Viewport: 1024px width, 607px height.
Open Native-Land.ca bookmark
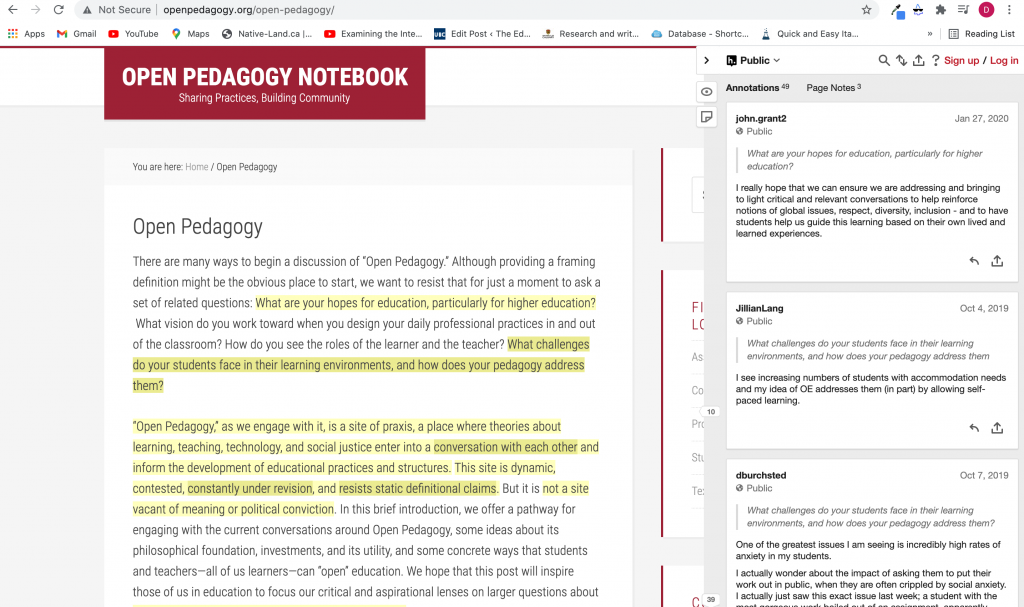click(266, 34)
